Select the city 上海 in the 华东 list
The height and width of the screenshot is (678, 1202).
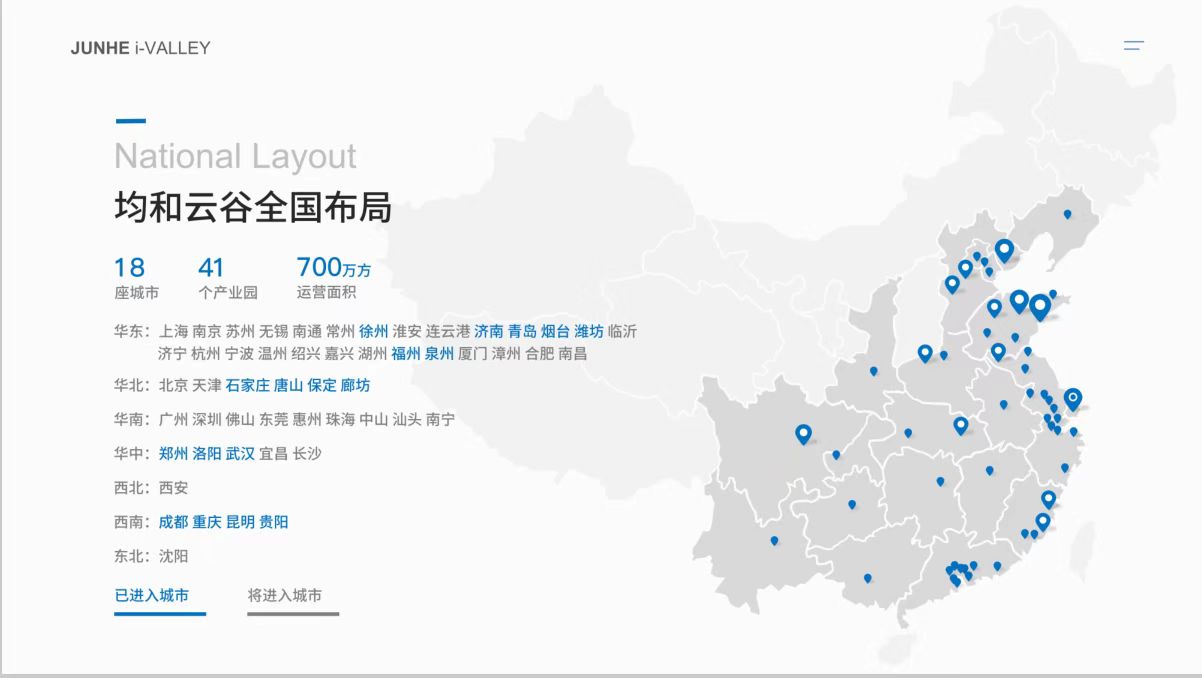pos(173,331)
